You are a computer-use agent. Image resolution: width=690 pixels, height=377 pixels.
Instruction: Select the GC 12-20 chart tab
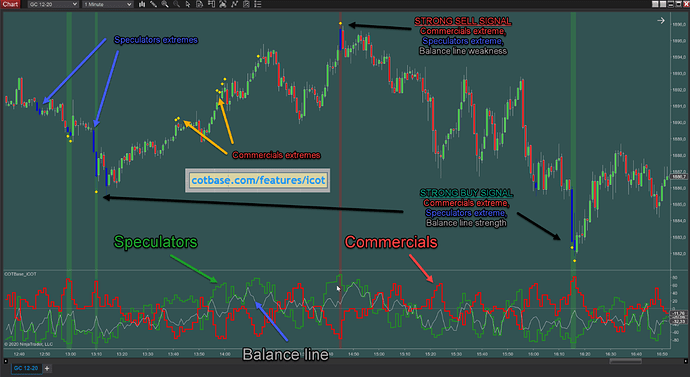(x=26, y=368)
